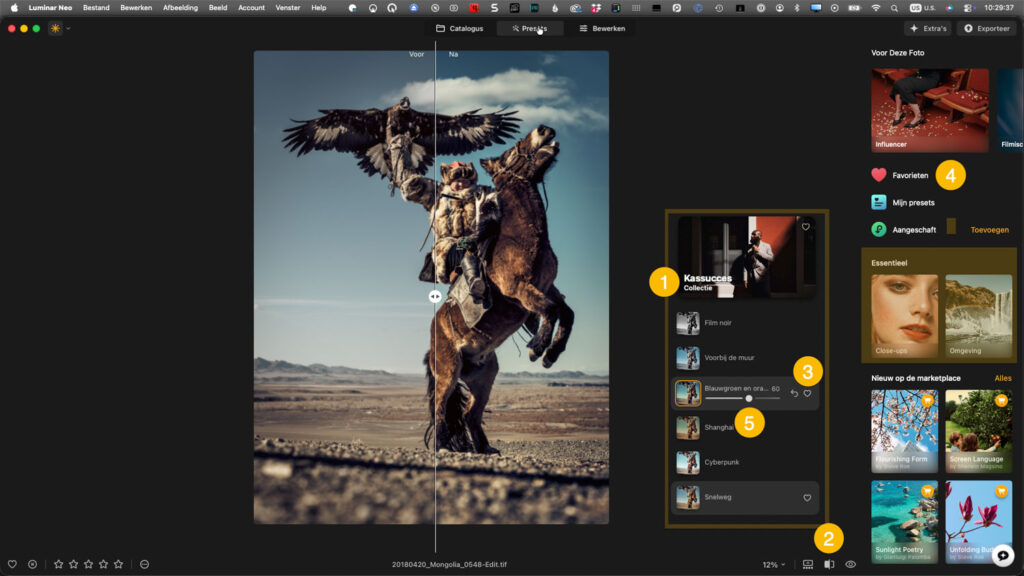Click the cart badge on Screen Language
This screenshot has width=1024, height=576.
pos(1001,400)
